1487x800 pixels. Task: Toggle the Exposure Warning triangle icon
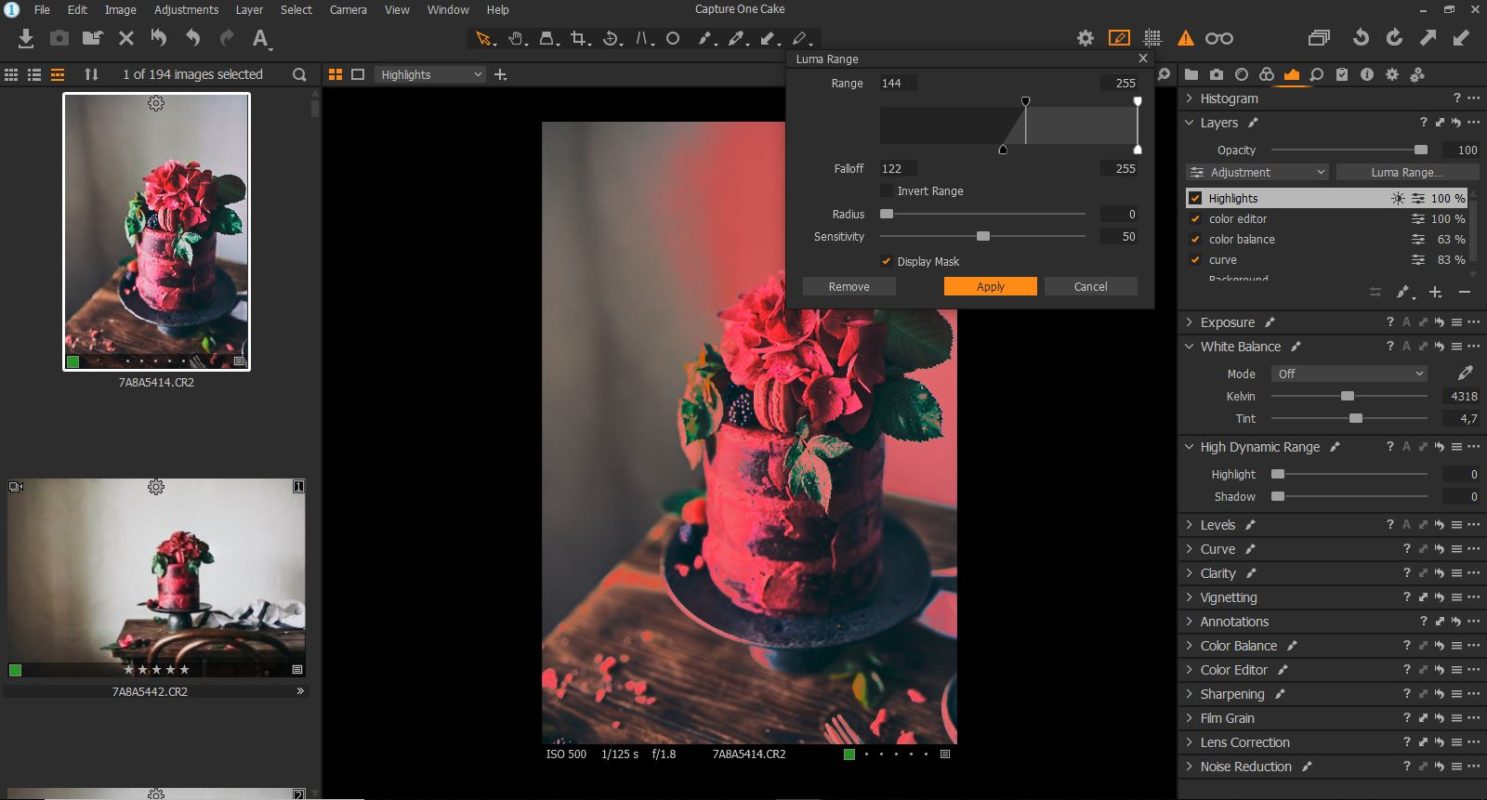click(x=1184, y=38)
